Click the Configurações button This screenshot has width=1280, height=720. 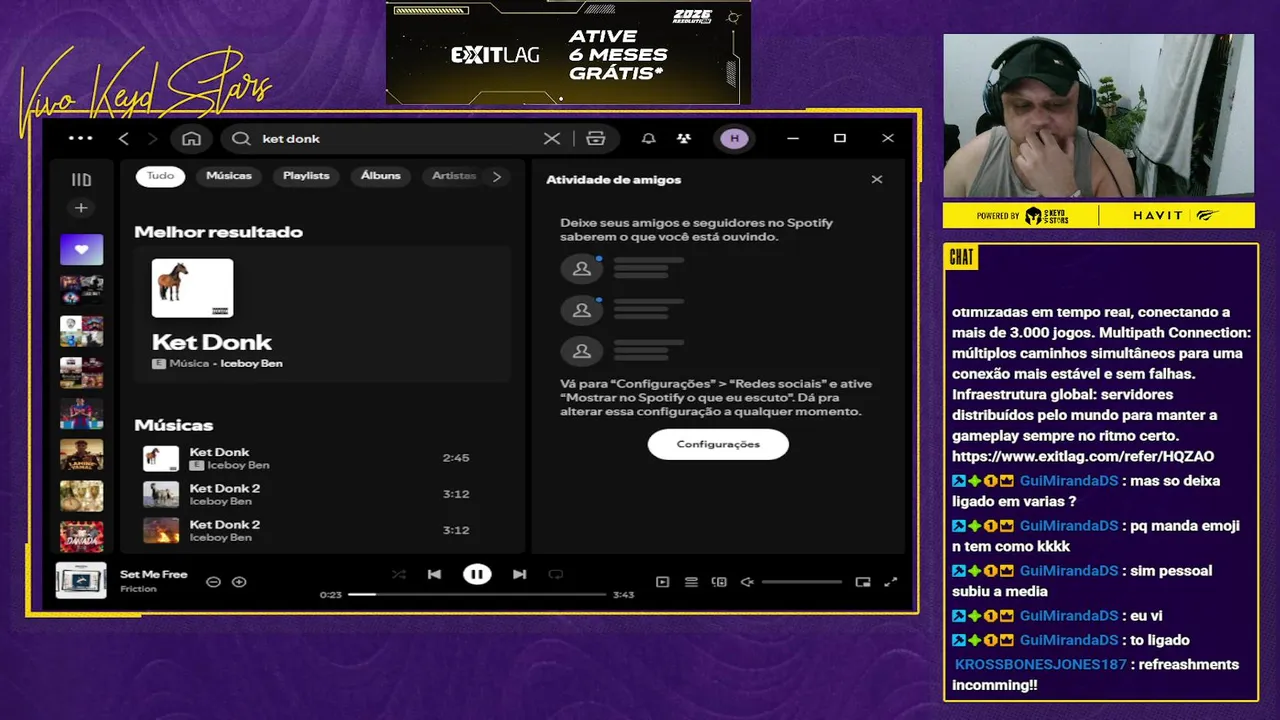(x=718, y=444)
